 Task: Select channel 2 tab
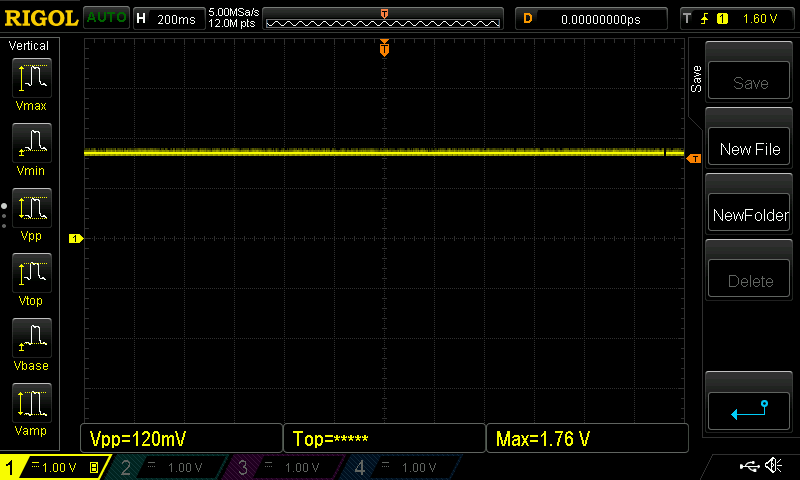(x=166, y=467)
